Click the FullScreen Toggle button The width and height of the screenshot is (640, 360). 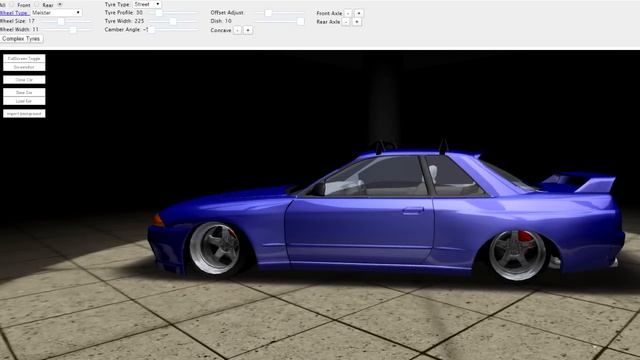(x=24, y=58)
